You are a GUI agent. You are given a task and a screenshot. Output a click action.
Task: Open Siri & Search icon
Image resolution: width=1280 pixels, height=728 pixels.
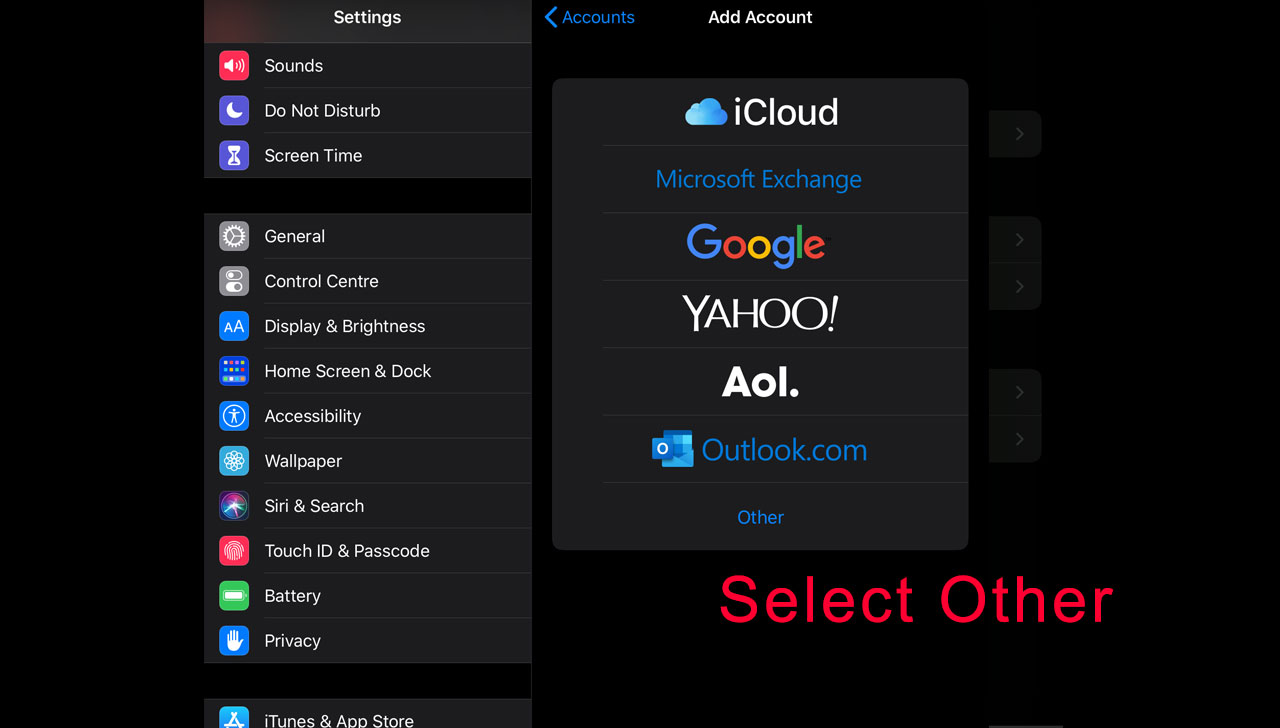(234, 506)
